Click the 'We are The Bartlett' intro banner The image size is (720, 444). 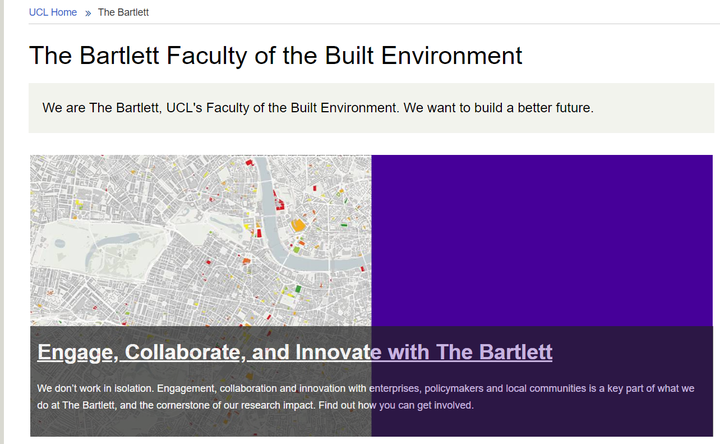coord(370,107)
